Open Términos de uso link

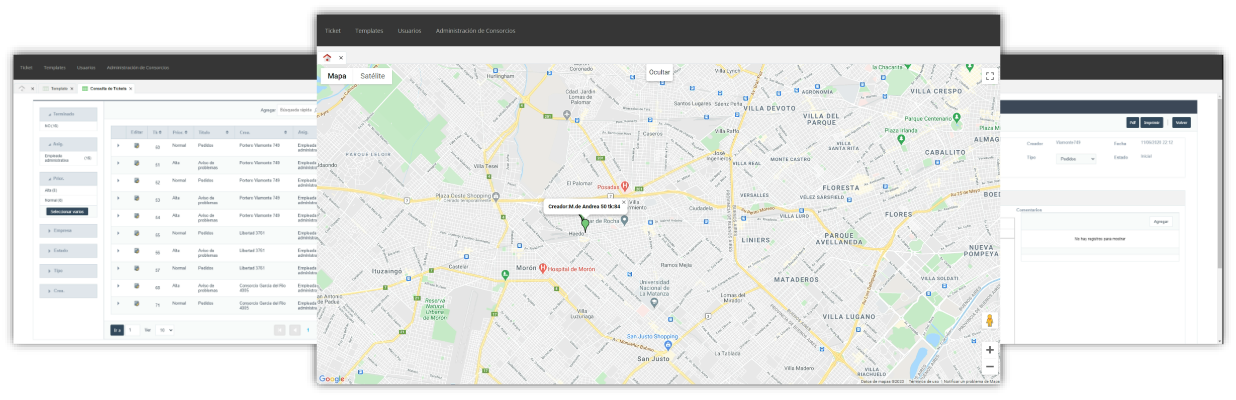tap(923, 381)
